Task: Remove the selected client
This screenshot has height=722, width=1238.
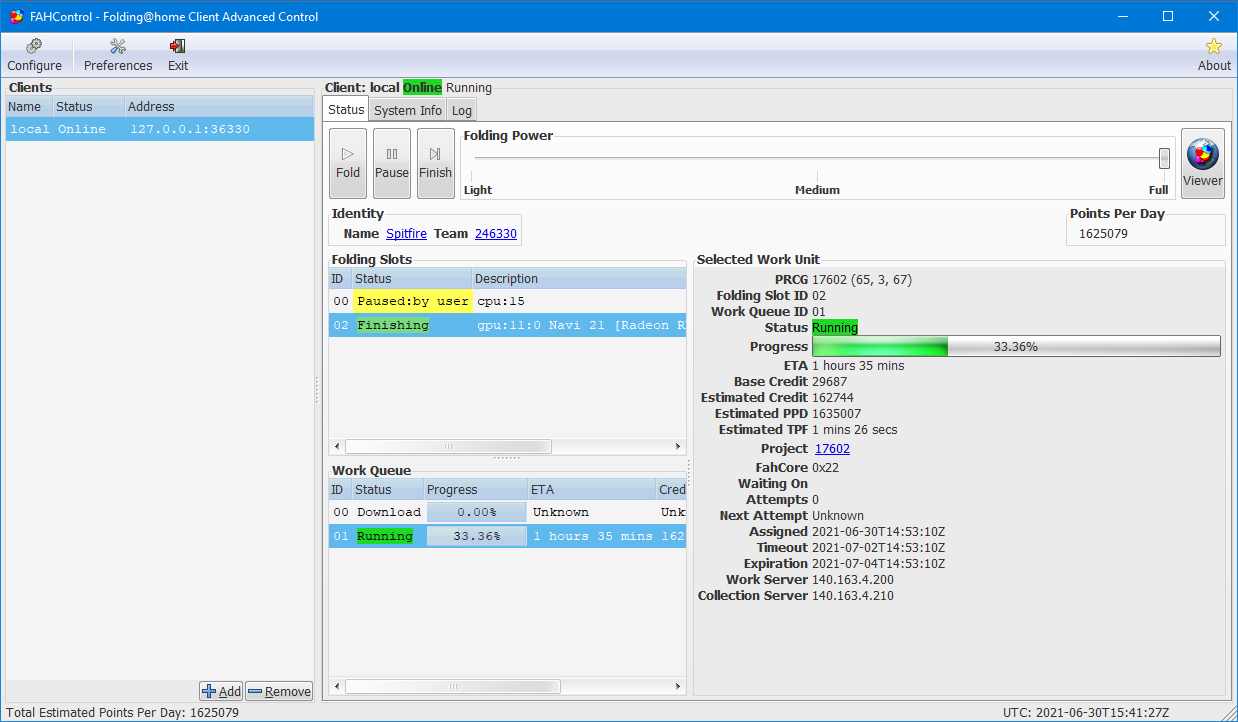Action: click(x=279, y=691)
